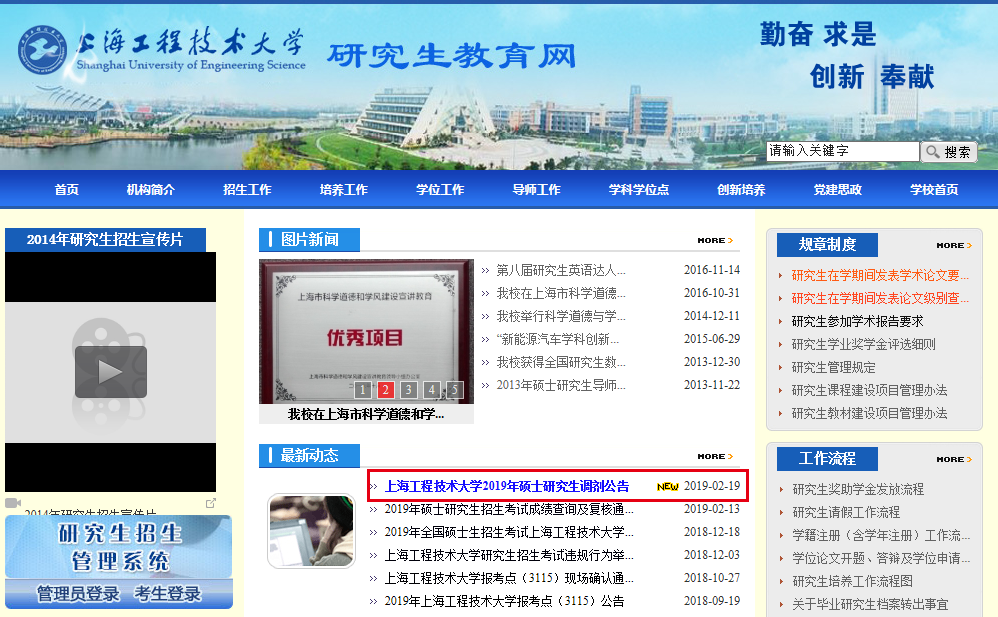Screen dimensions: 998x617
Task: Open news 第八届研究生英语达人...
Action: point(561,270)
